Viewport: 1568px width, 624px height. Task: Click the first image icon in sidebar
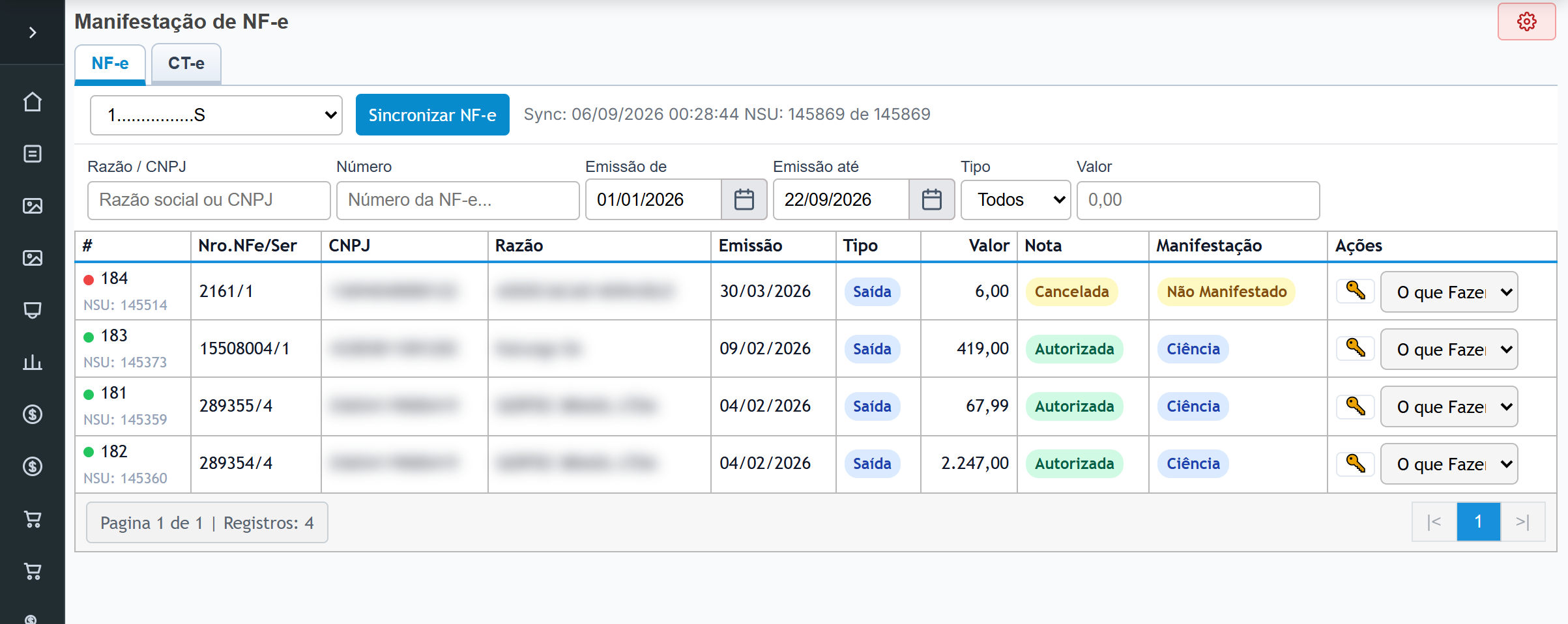(33, 206)
